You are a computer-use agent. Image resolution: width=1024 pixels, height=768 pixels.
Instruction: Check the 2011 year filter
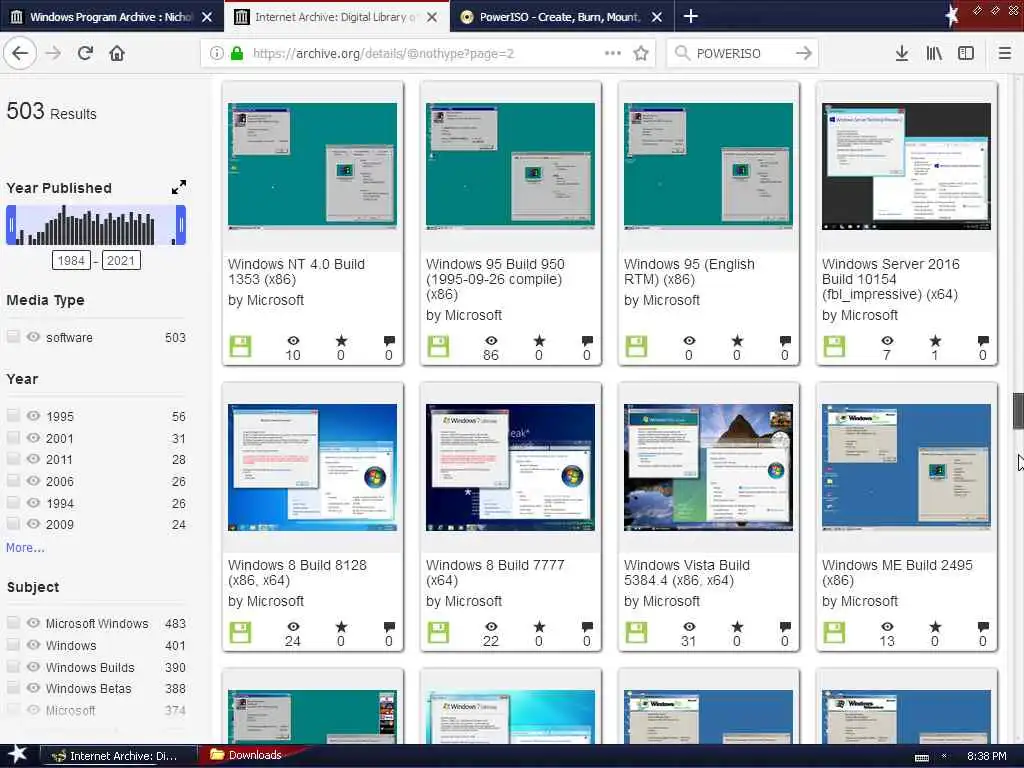point(13,458)
